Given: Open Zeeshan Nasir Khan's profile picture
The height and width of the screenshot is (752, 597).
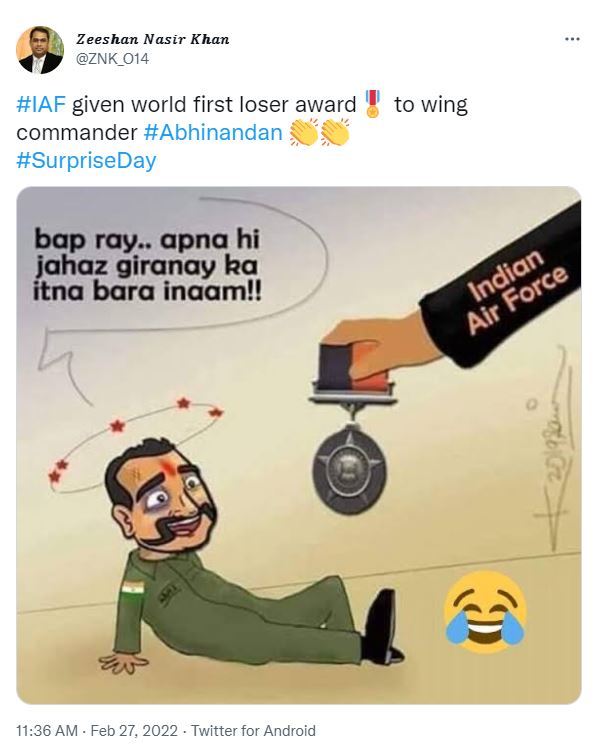Looking at the screenshot, I should pos(39,50).
